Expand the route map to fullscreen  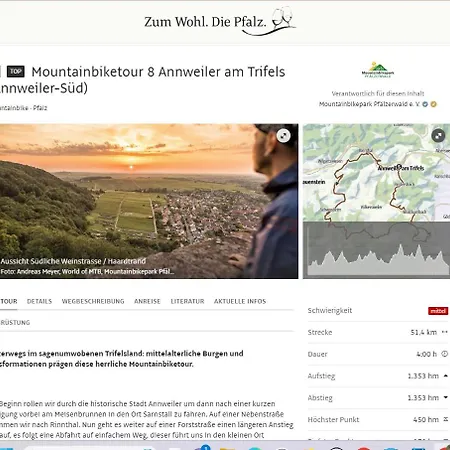(x=438, y=135)
